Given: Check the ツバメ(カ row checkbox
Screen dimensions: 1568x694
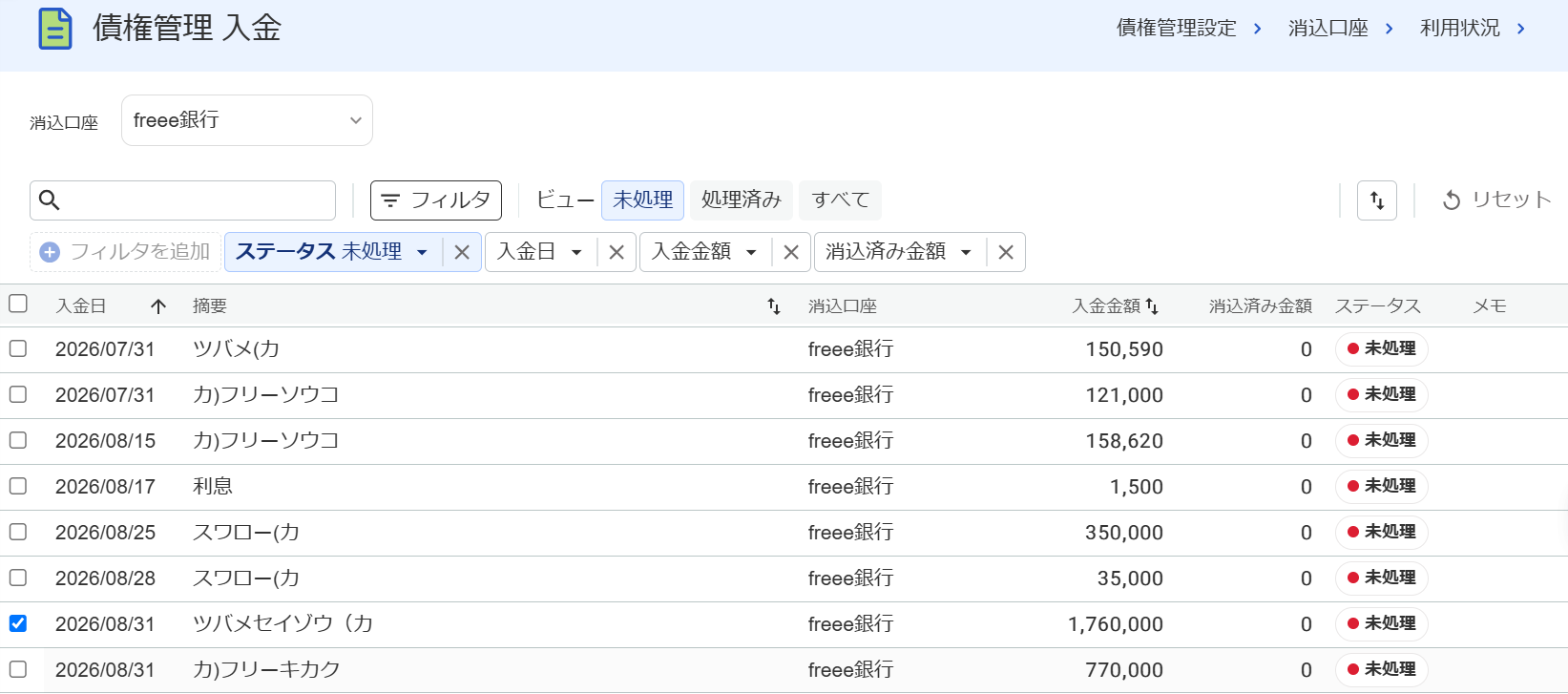Looking at the screenshot, I should [18, 348].
